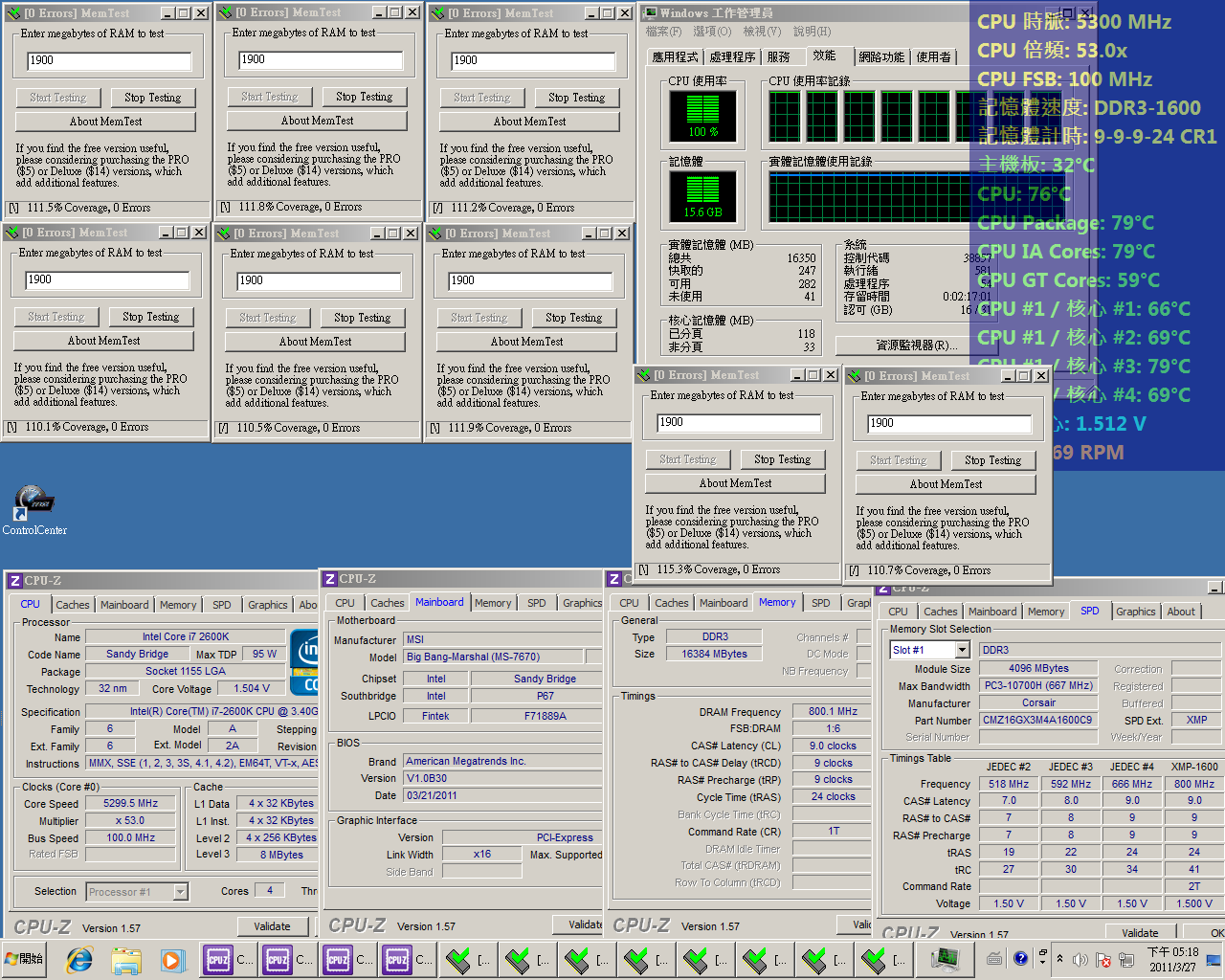Stop Testing in the 111.9% Coverage MemTest window

(x=573, y=318)
